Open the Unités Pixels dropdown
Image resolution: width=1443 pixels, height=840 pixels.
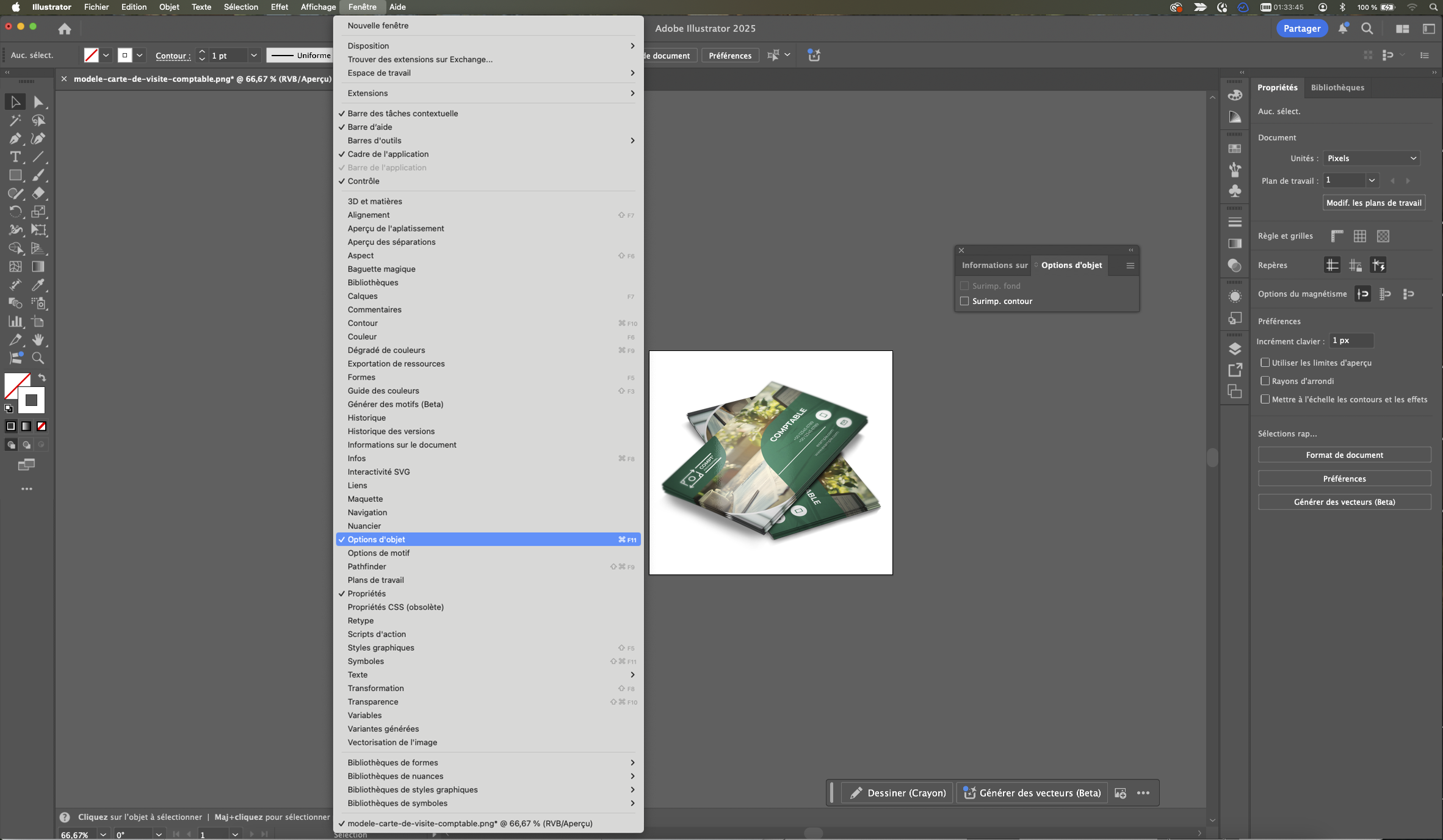1371,158
